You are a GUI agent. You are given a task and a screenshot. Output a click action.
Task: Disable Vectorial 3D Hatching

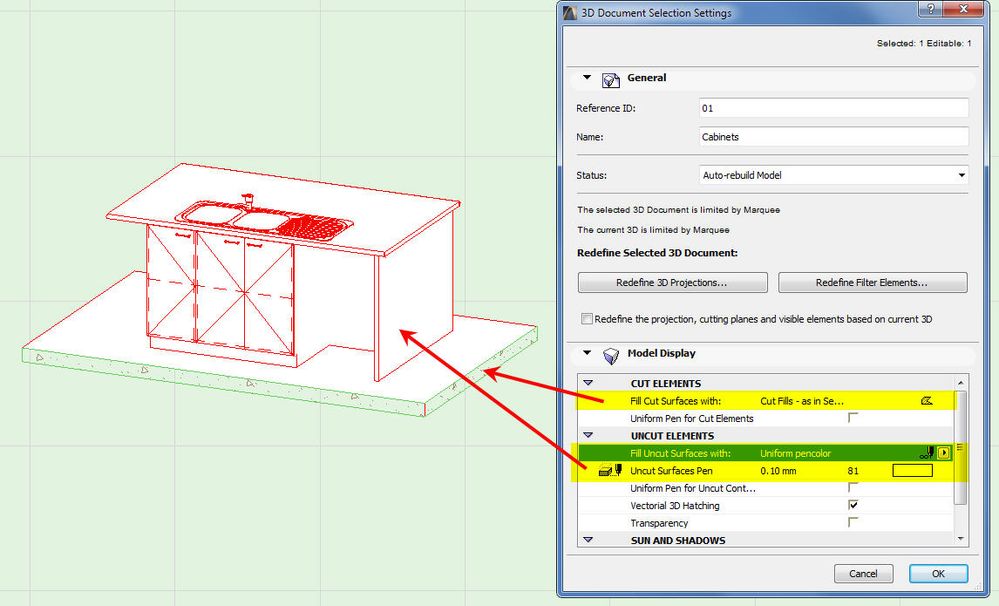point(855,505)
